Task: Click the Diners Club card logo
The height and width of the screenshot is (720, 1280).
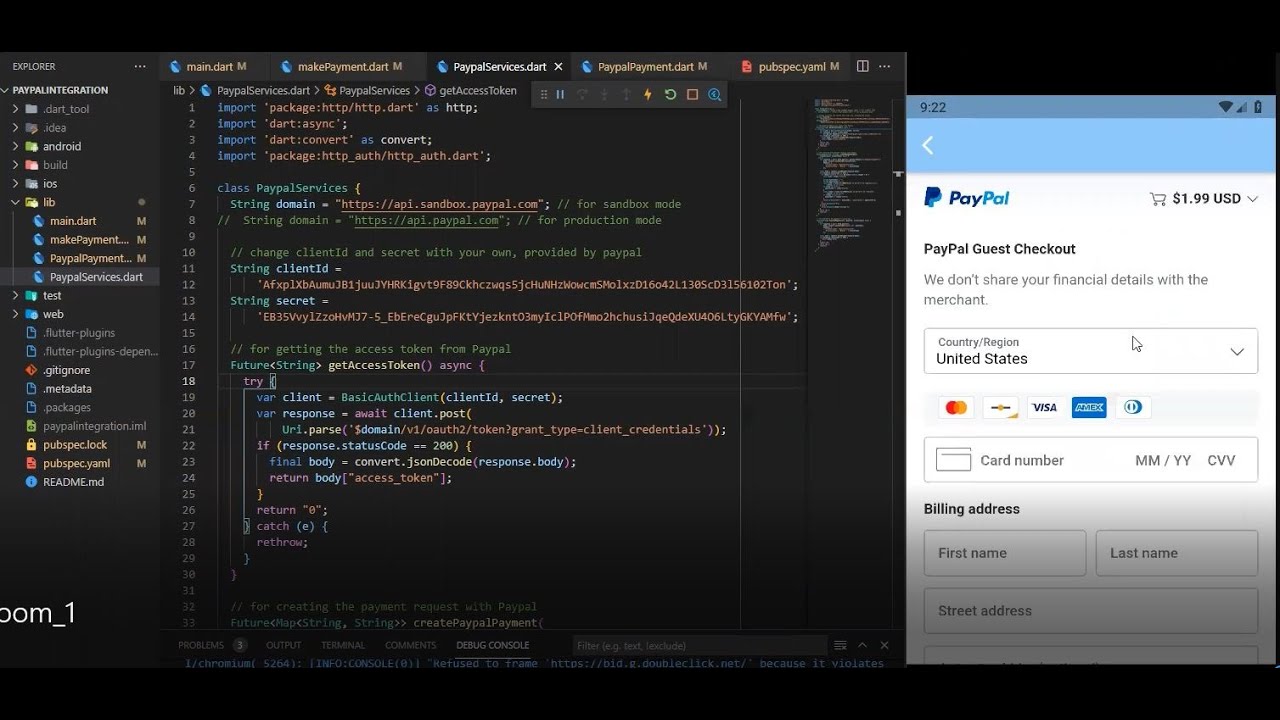Action: pos(1132,407)
